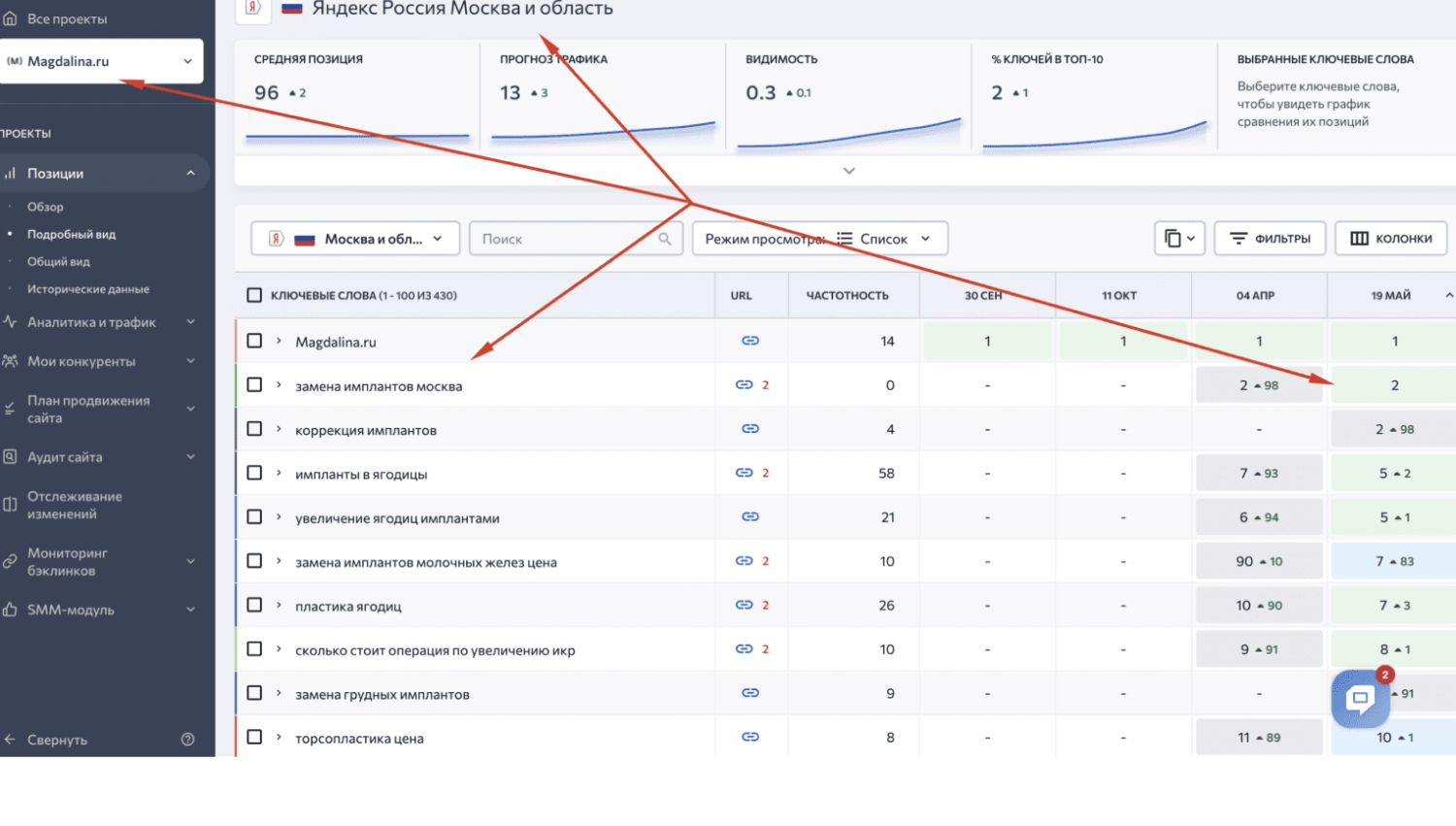Screen dimensions: 1456x826
Task: Click the search magnifier icon
Action: [x=665, y=239]
